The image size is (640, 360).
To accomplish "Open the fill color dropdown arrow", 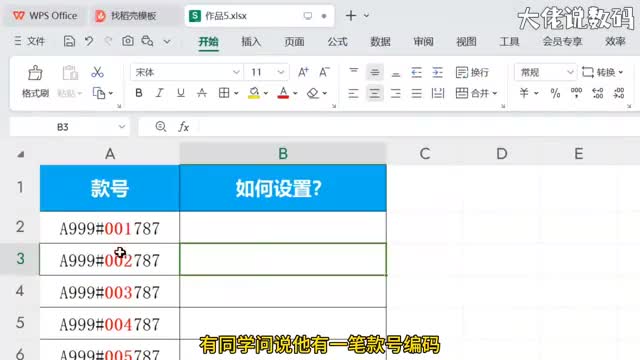I will (266, 93).
